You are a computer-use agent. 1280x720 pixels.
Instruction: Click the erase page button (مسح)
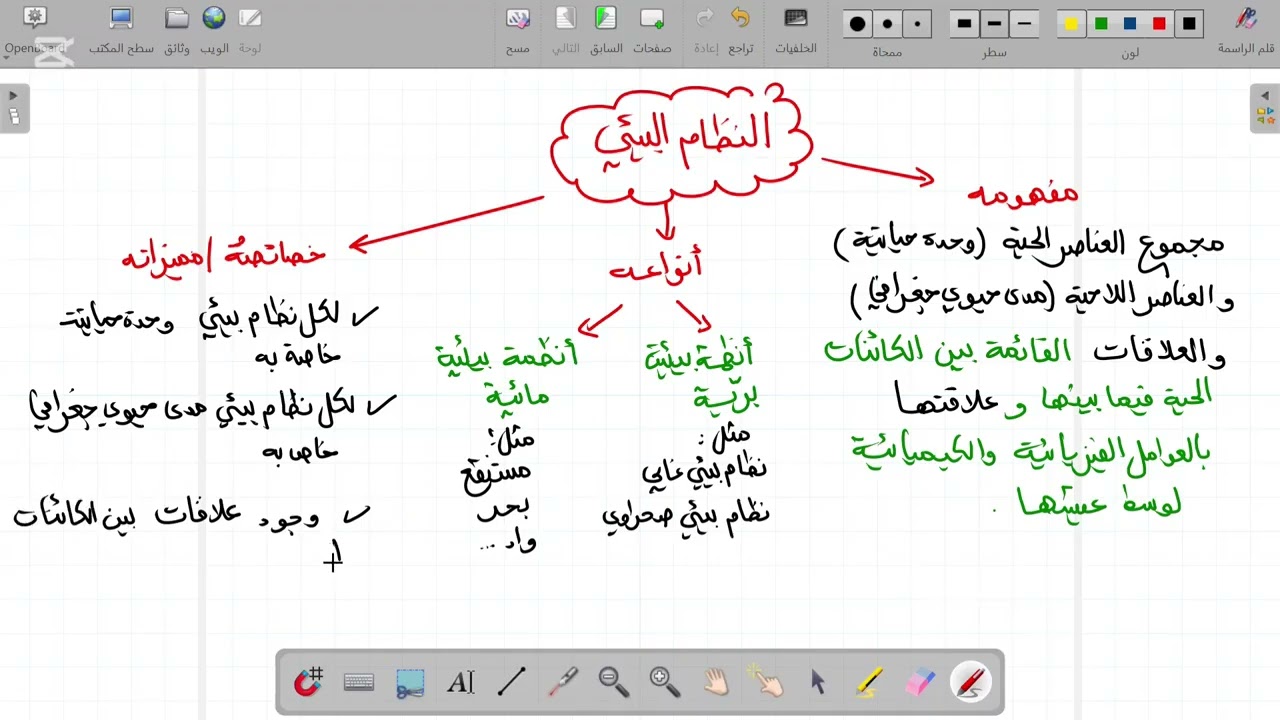coord(517,30)
